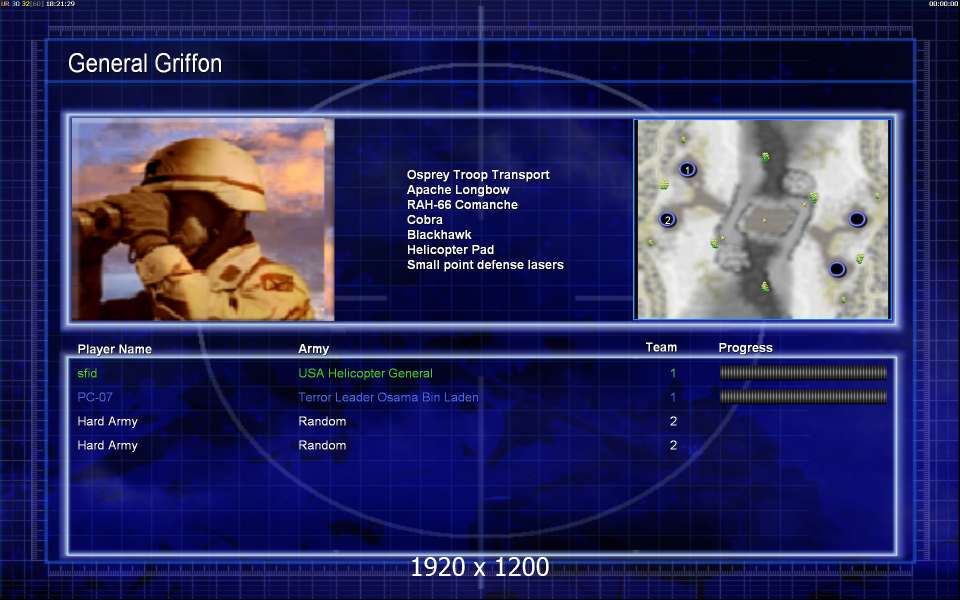Screen dimensions: 960x600
Task: Click the central base structure on the minimap
Action: pos(765,220)
